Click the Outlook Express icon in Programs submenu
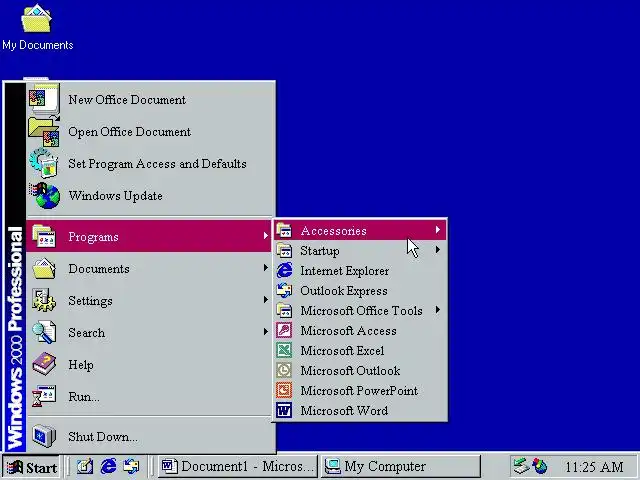The width and height of the screenshot is (640, 480). 284,290
